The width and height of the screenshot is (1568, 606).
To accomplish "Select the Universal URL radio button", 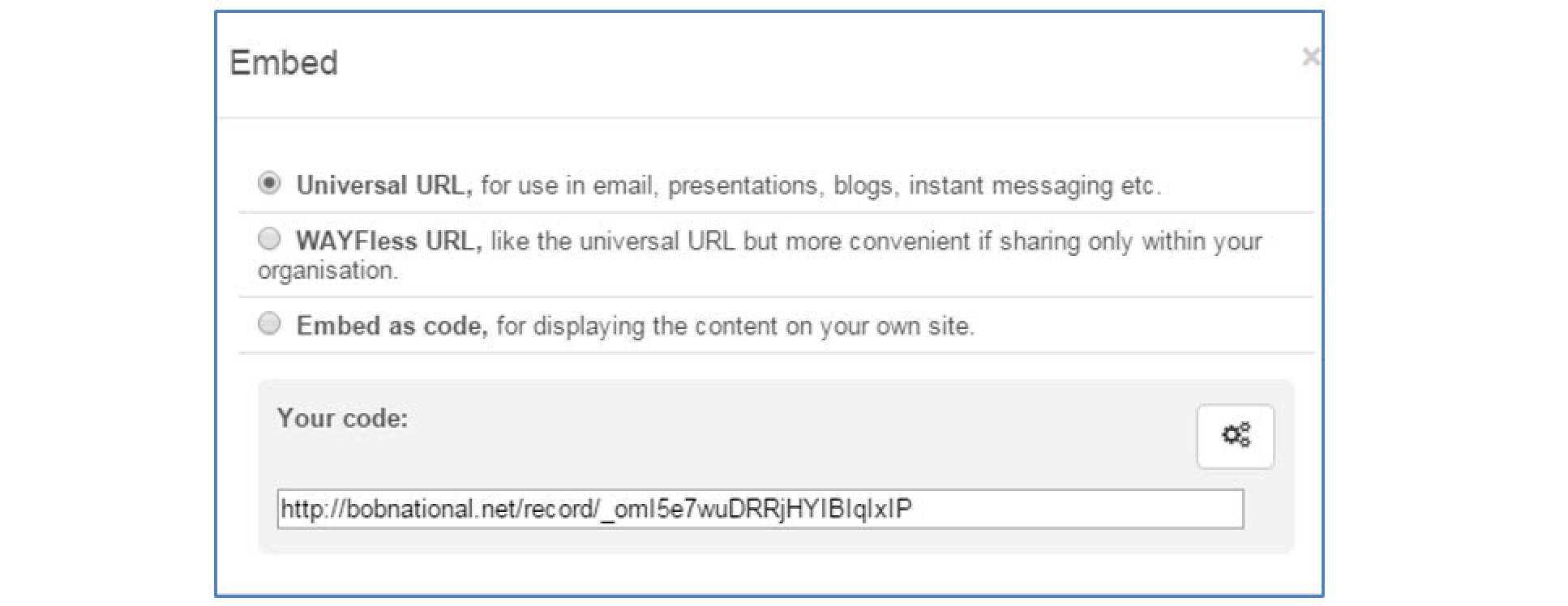I will click(269, 183).
